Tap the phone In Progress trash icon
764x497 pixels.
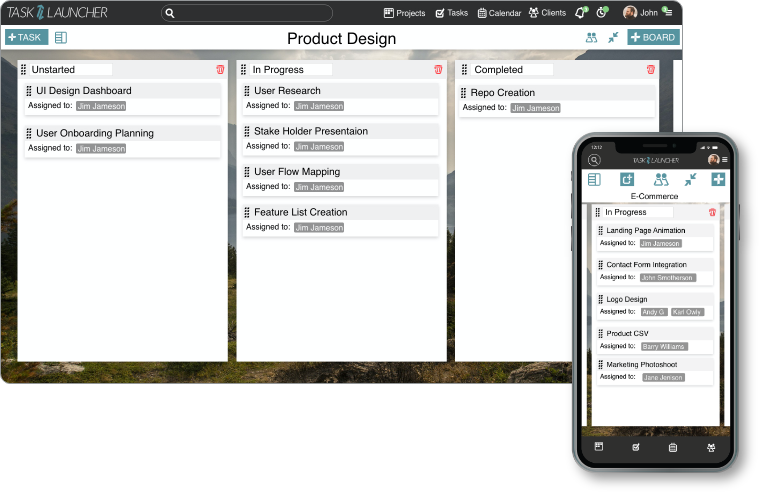click(x=712, y=212)
